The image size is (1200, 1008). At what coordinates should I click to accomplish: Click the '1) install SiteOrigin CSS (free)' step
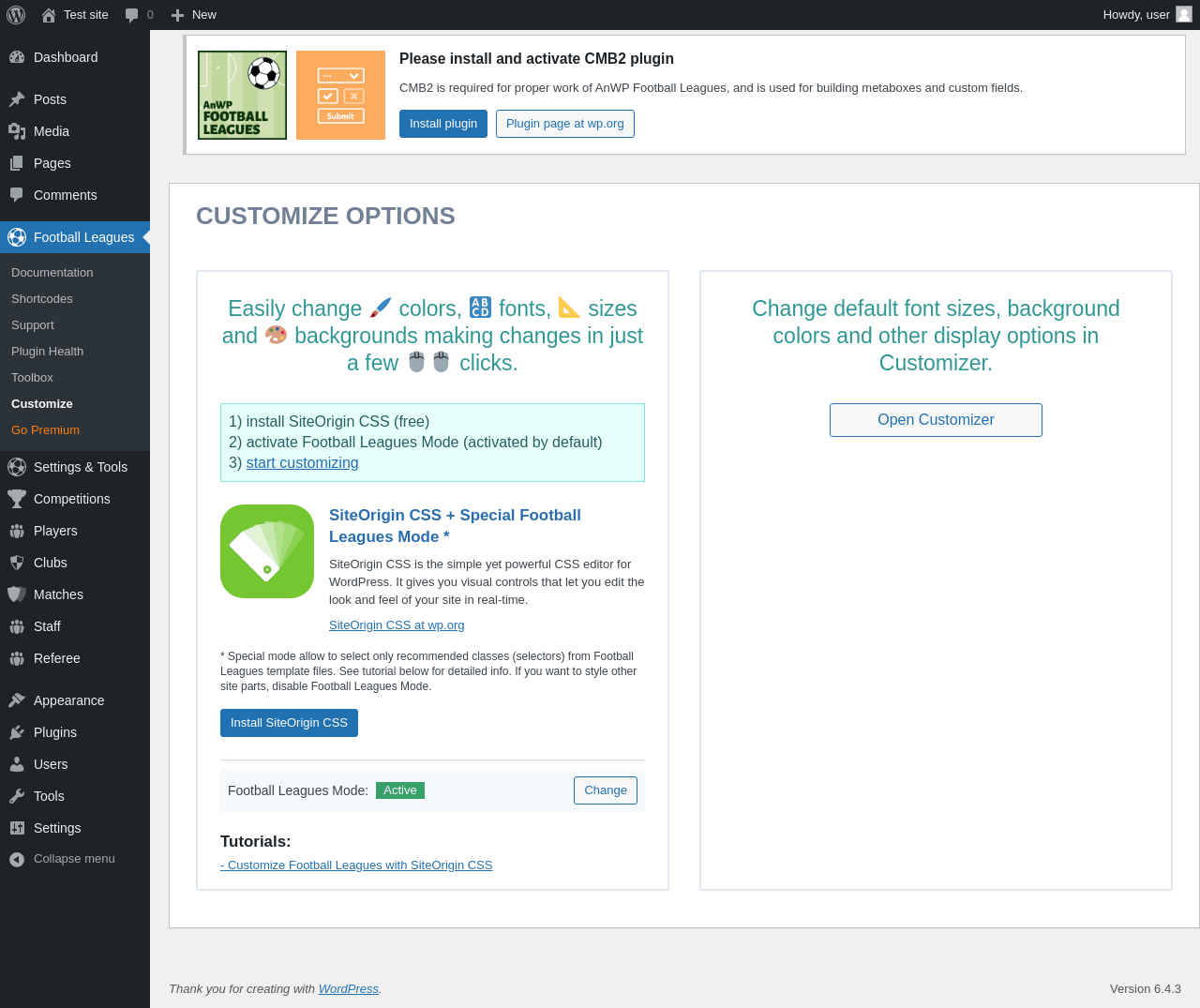[329, 422]
